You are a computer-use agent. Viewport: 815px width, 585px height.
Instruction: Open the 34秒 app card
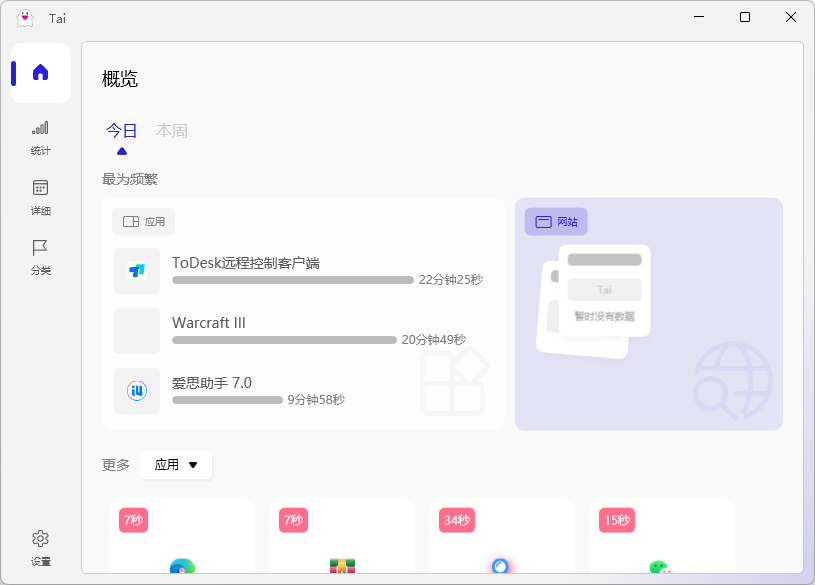pyautogui.click(x=502, y=536)
